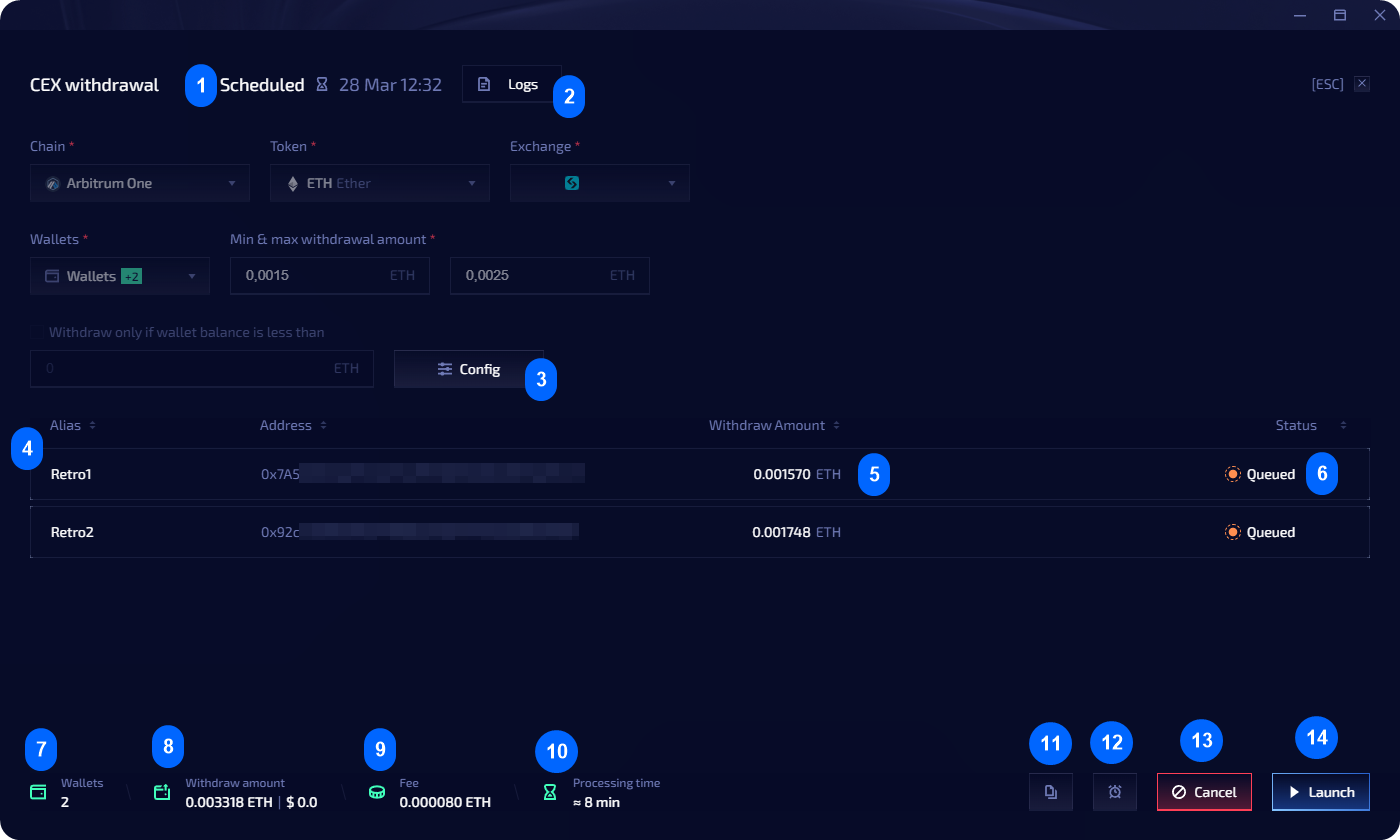Click the Ethereum icon in Token field
Screen dimensions: 1400x840
pos(293,184)
